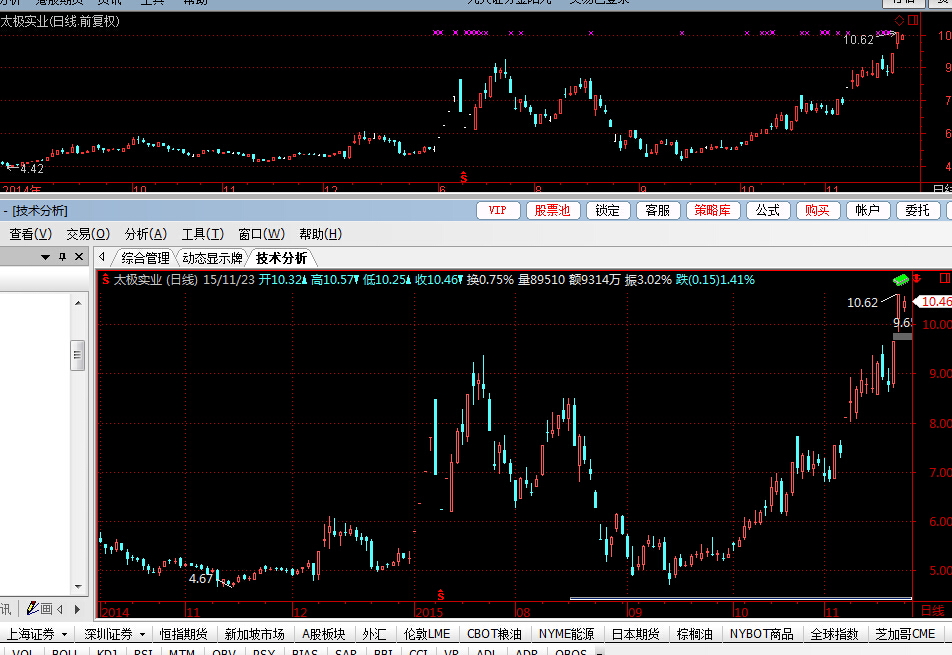Switch to the 动态显示牌 tab

click(x=212, y=258)
